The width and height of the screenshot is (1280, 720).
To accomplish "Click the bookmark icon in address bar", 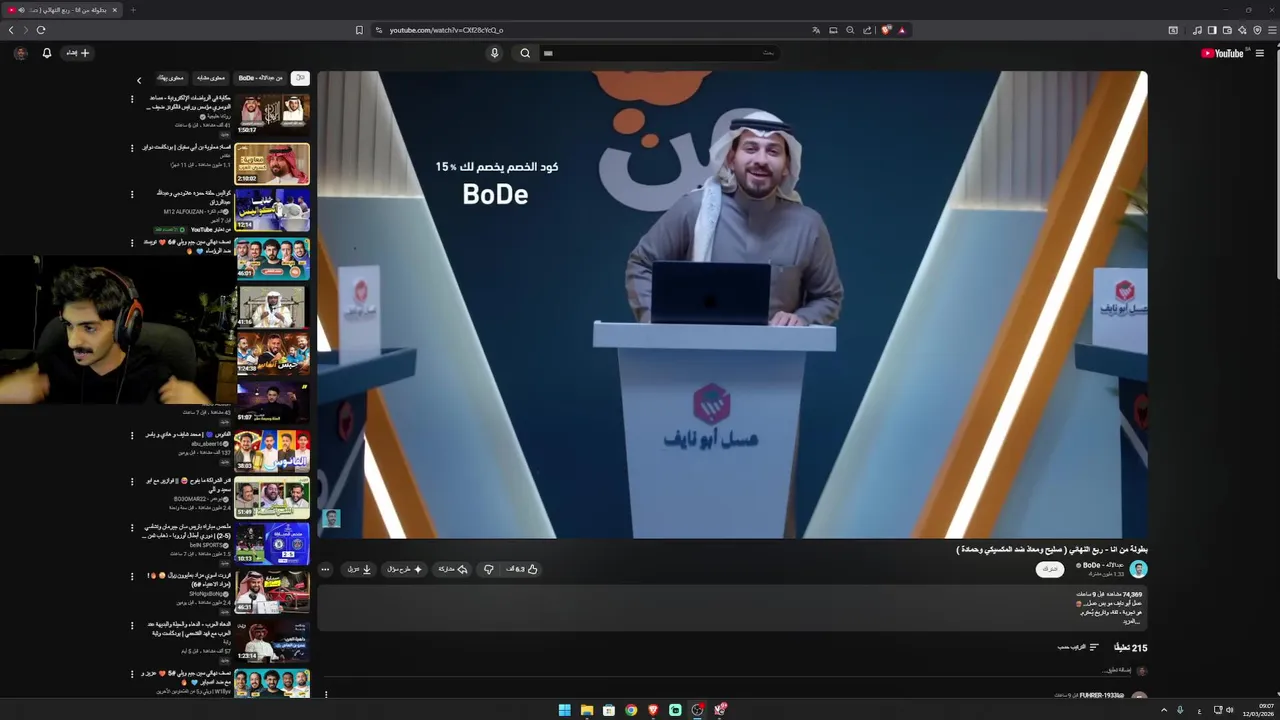I will 359,30.
